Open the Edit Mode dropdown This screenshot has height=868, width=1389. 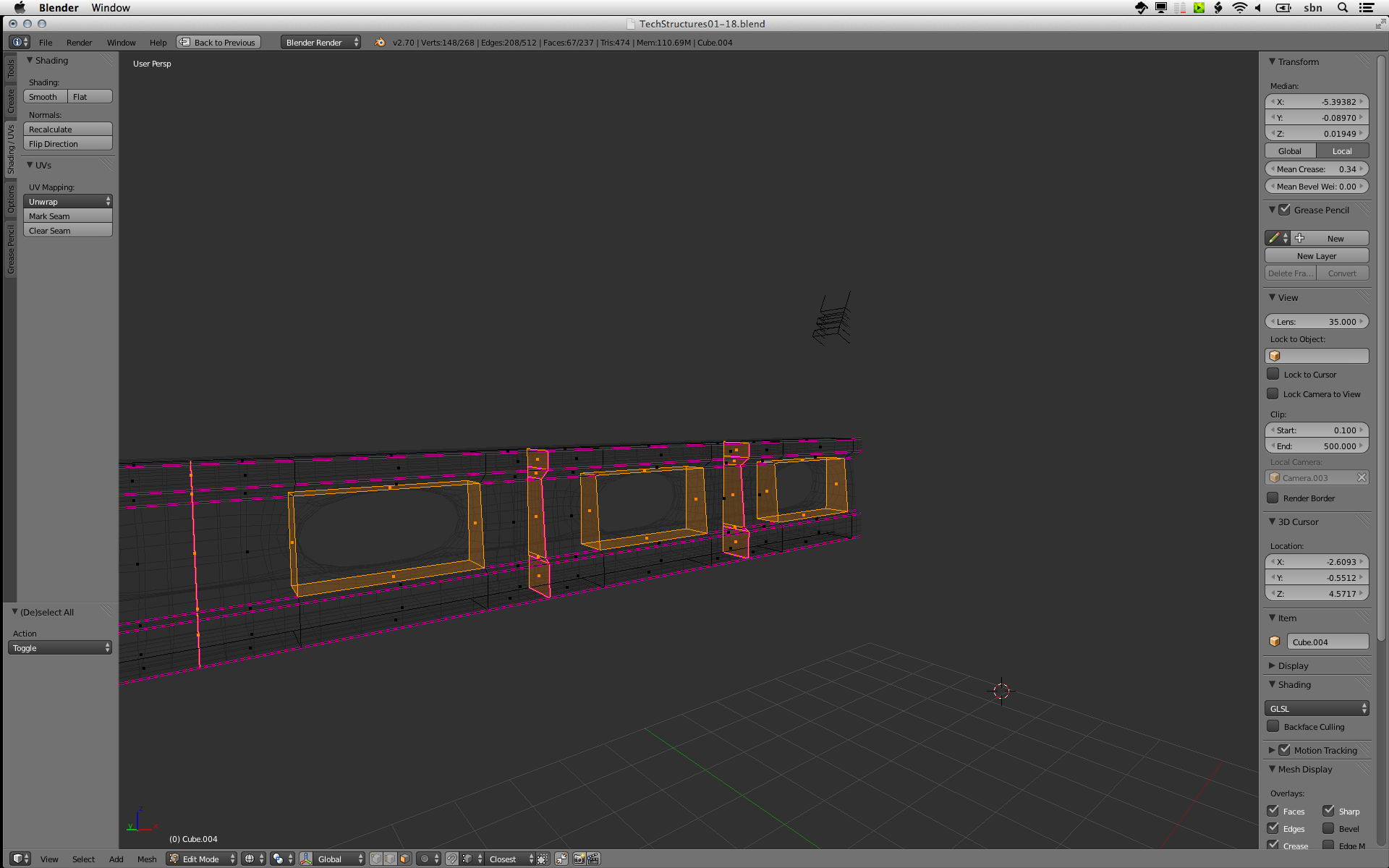202,859
